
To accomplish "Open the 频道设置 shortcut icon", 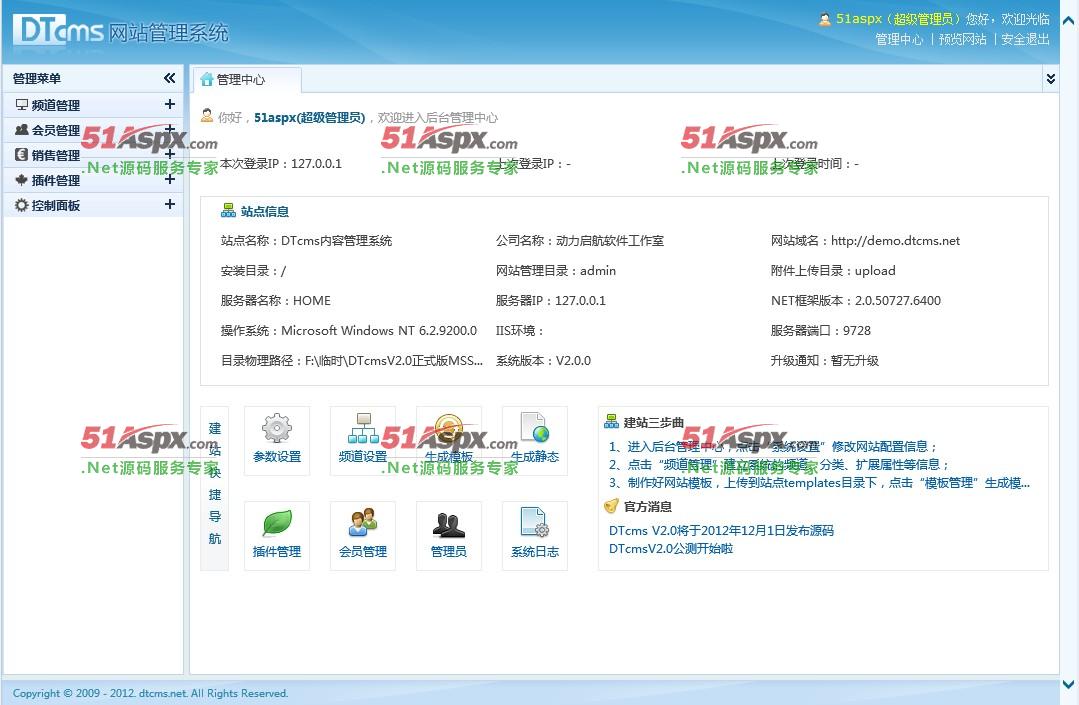I will point(363,440).
